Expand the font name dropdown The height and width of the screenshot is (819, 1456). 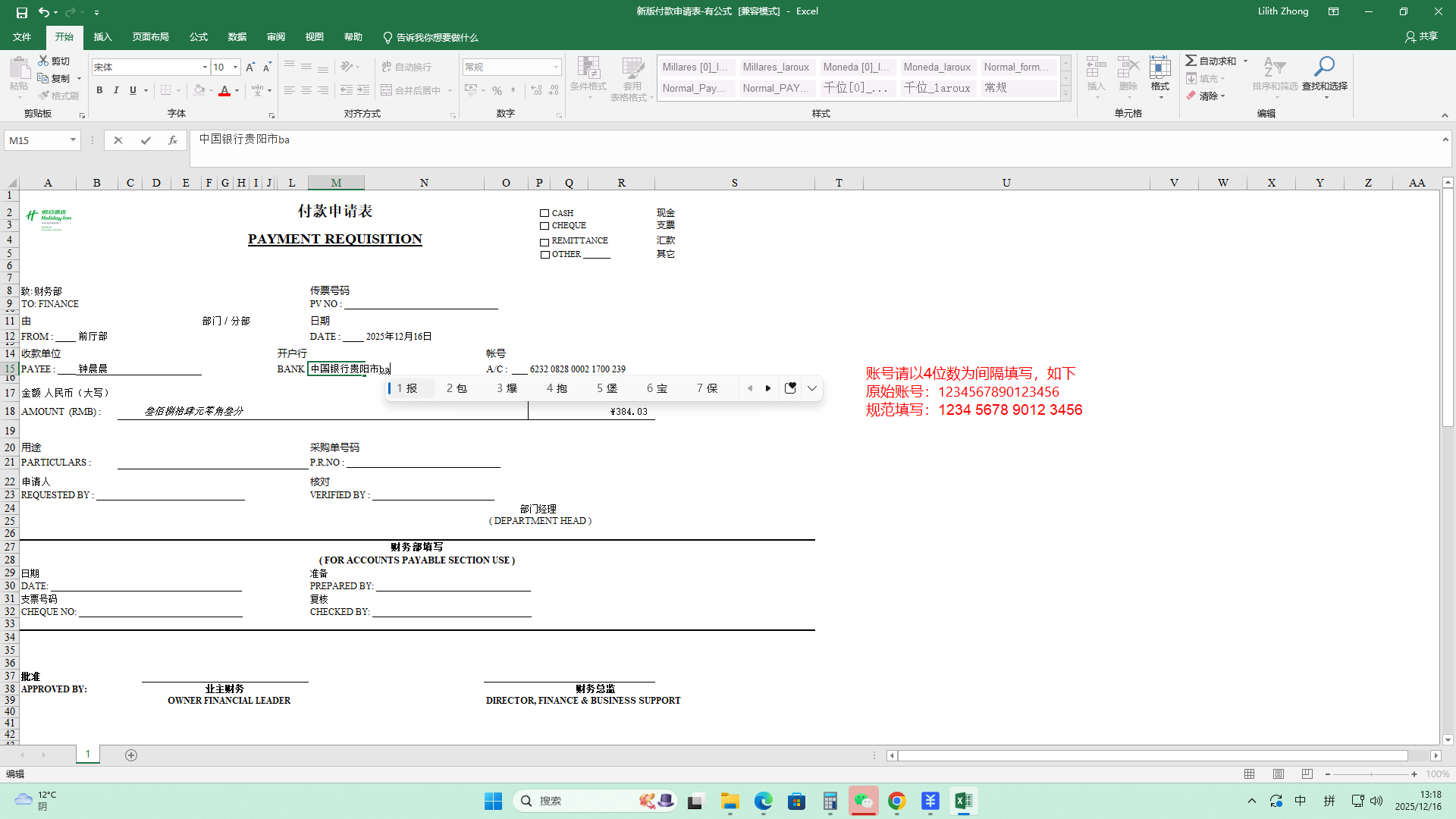205,67
